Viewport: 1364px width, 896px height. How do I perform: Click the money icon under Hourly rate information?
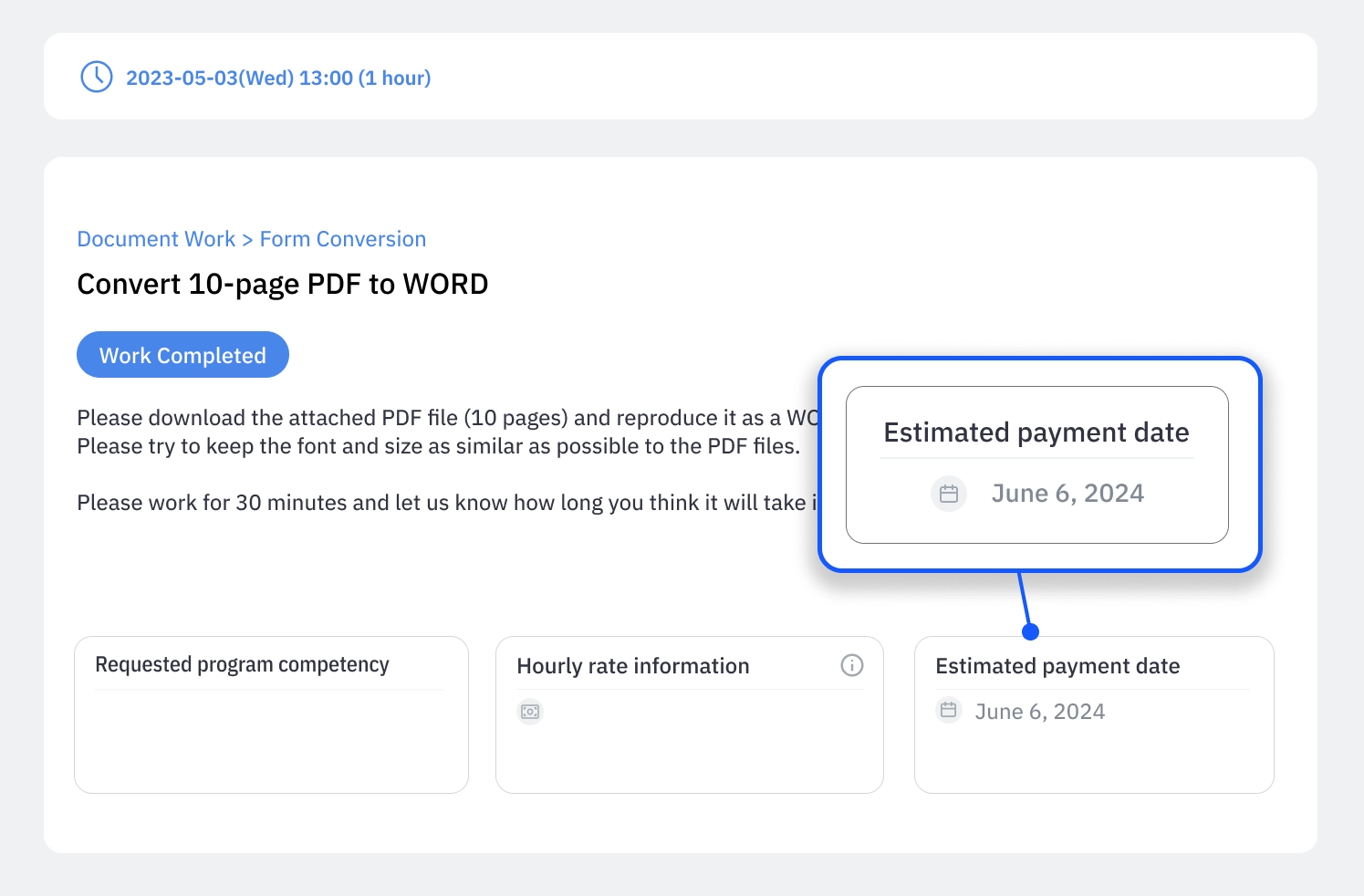pyautogui.click(x=530, y=712)
